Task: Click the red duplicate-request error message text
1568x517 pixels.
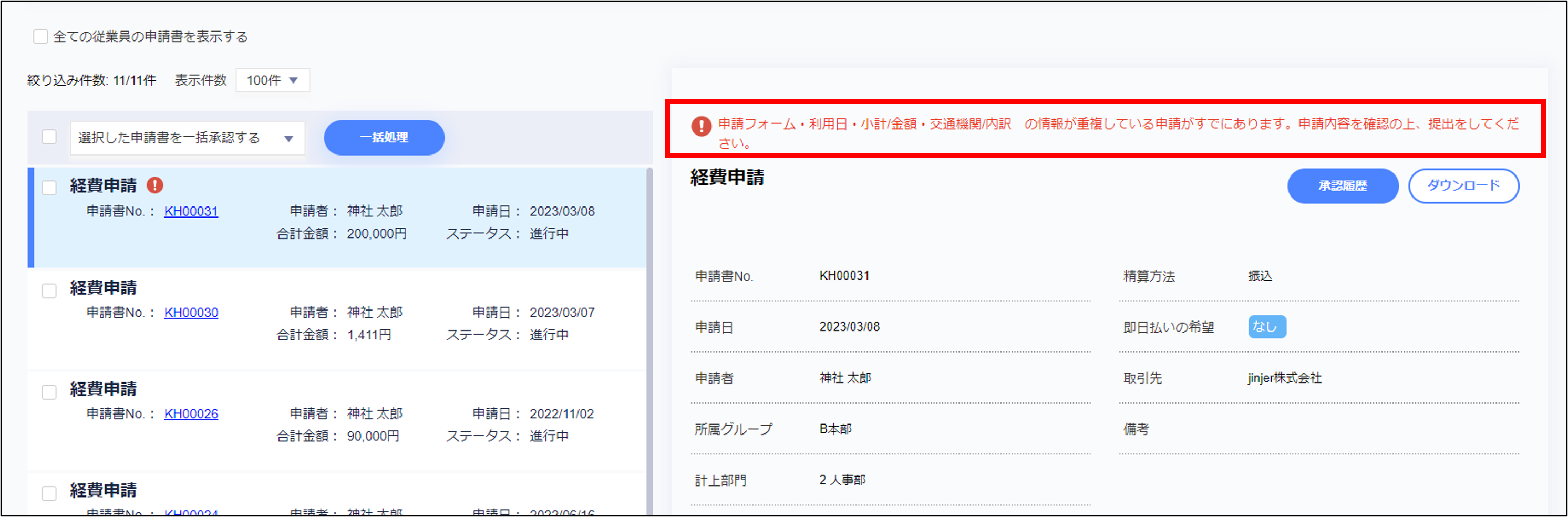Action: (x=1118, y=133)
